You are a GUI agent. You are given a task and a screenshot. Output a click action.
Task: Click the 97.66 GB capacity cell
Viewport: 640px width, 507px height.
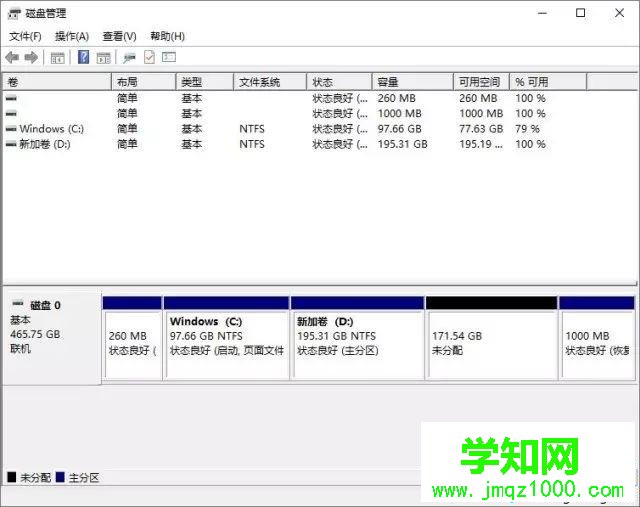400,129
